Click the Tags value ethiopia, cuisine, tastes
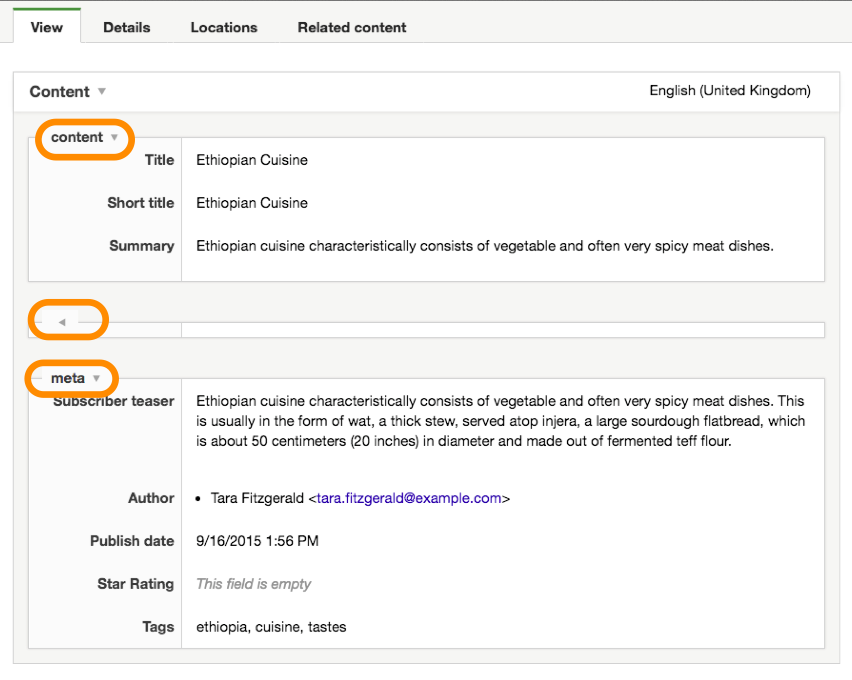 coord(271,627)
